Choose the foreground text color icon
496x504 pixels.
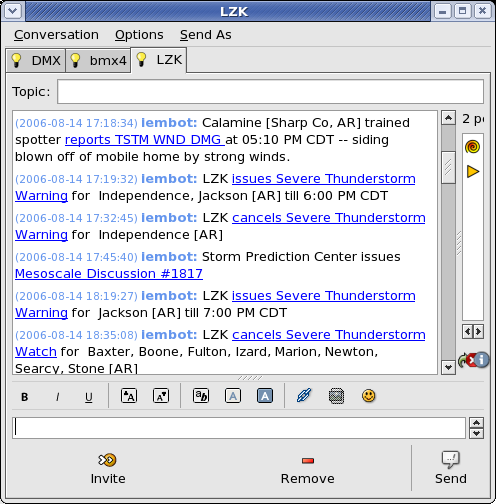(233, 396)
